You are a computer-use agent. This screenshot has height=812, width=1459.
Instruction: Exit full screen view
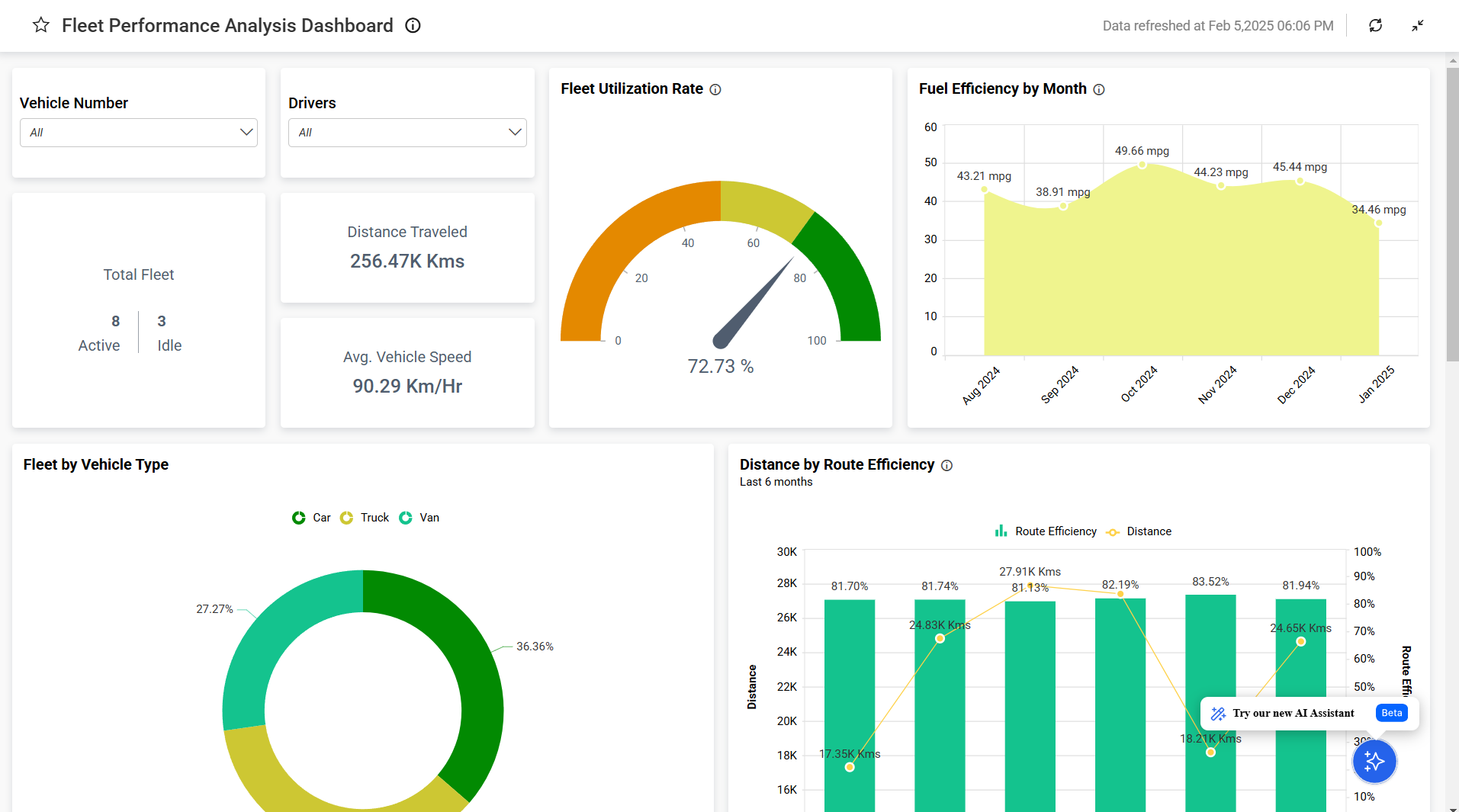tap(1418, 25)
